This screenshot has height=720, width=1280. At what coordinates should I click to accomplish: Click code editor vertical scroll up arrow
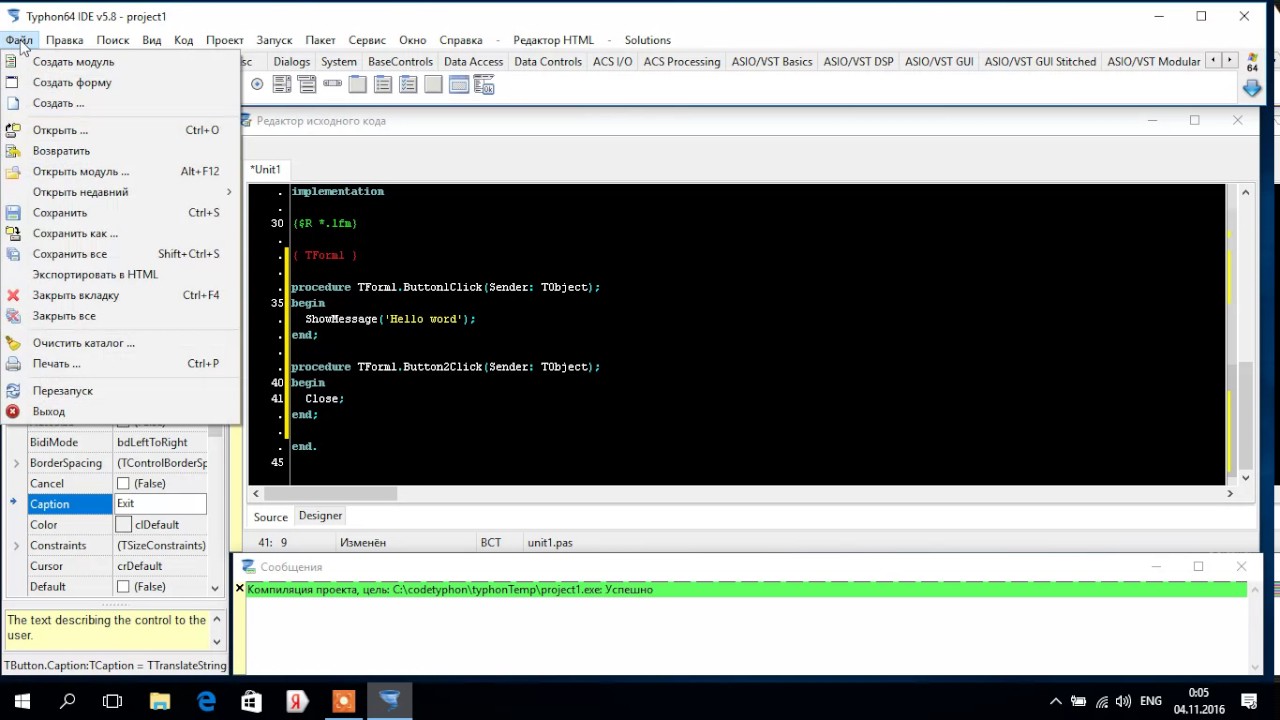point(1245,191)
